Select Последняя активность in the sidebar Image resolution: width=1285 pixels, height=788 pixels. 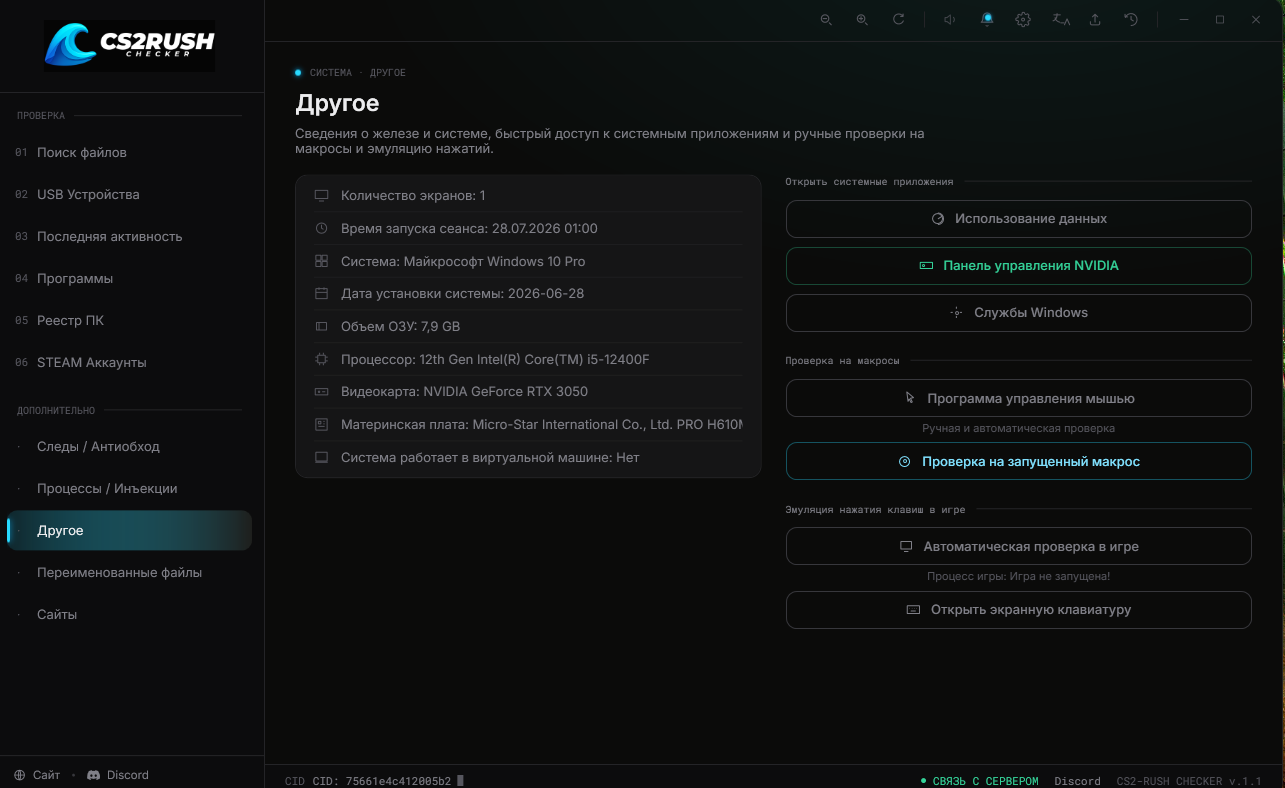pyautogui.click(x=130, y=237)
